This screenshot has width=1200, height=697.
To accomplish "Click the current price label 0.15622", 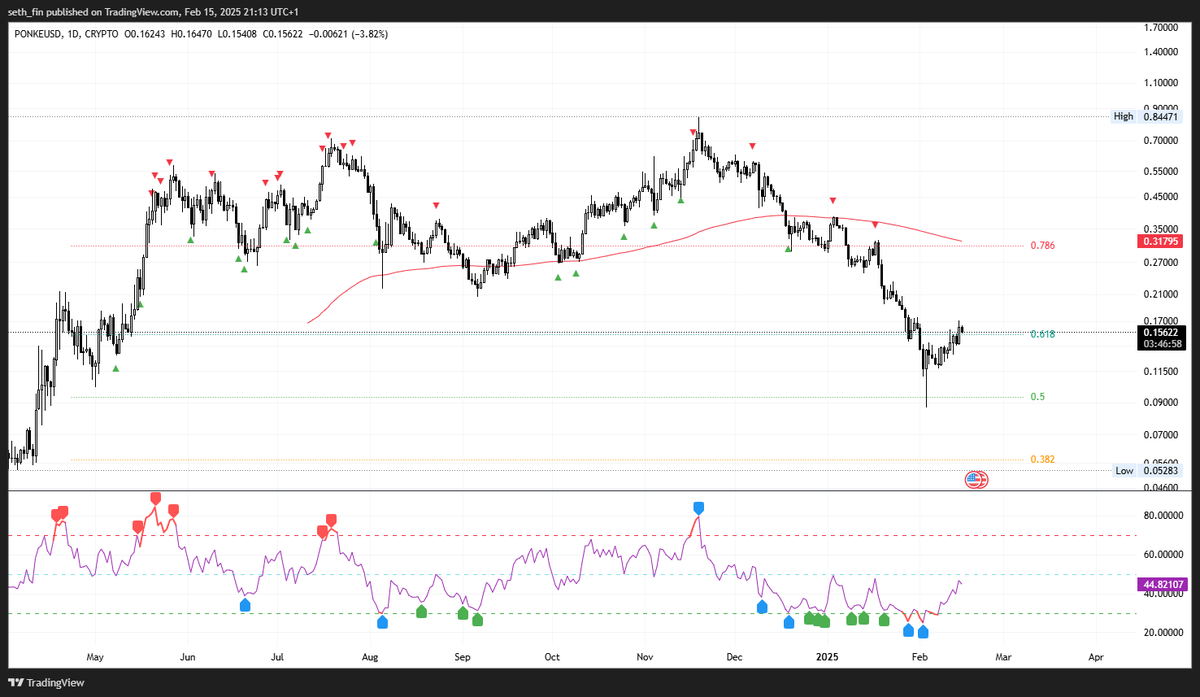I will point(1163,331).
